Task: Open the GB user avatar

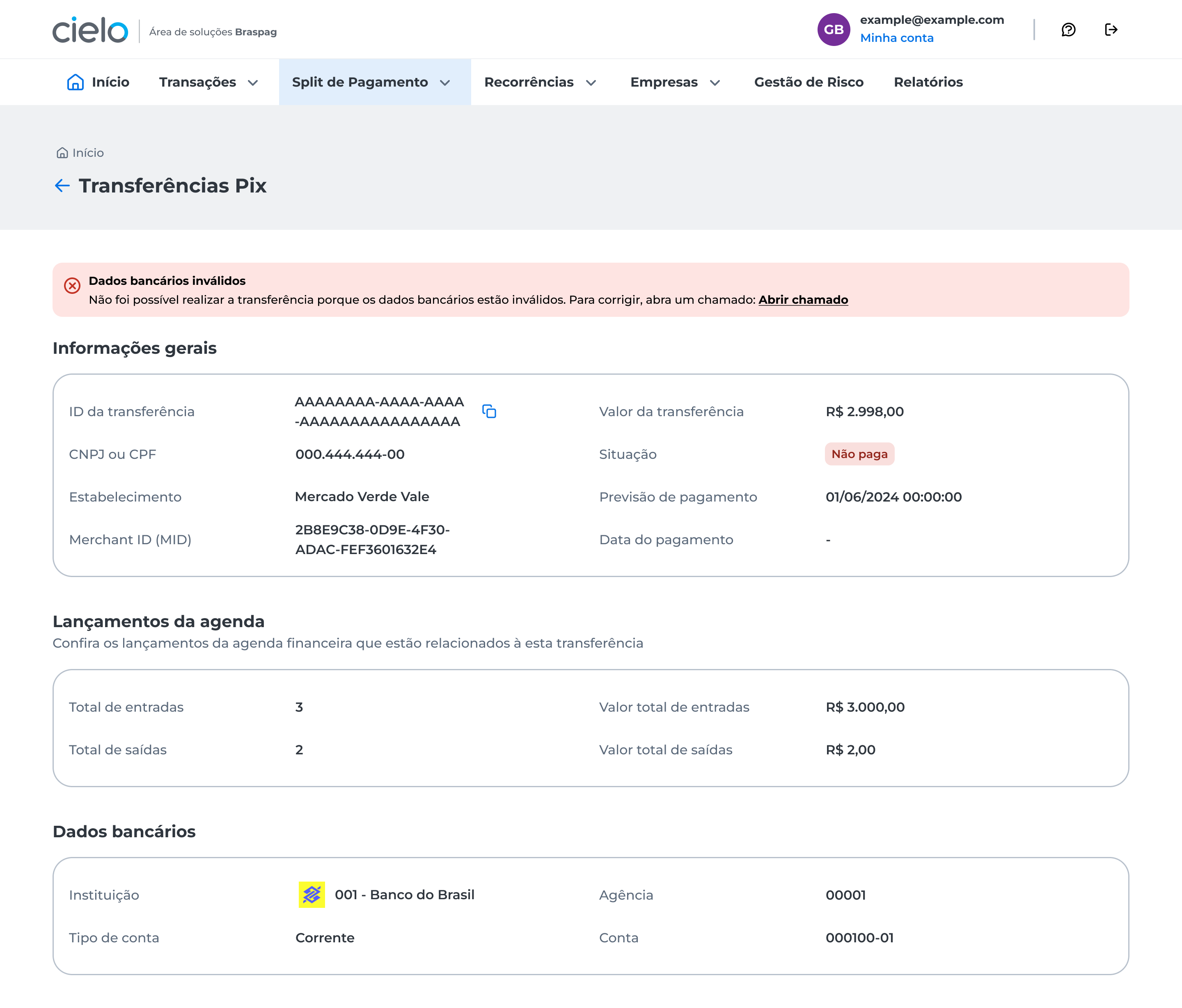Action: (x=834, y=30)
